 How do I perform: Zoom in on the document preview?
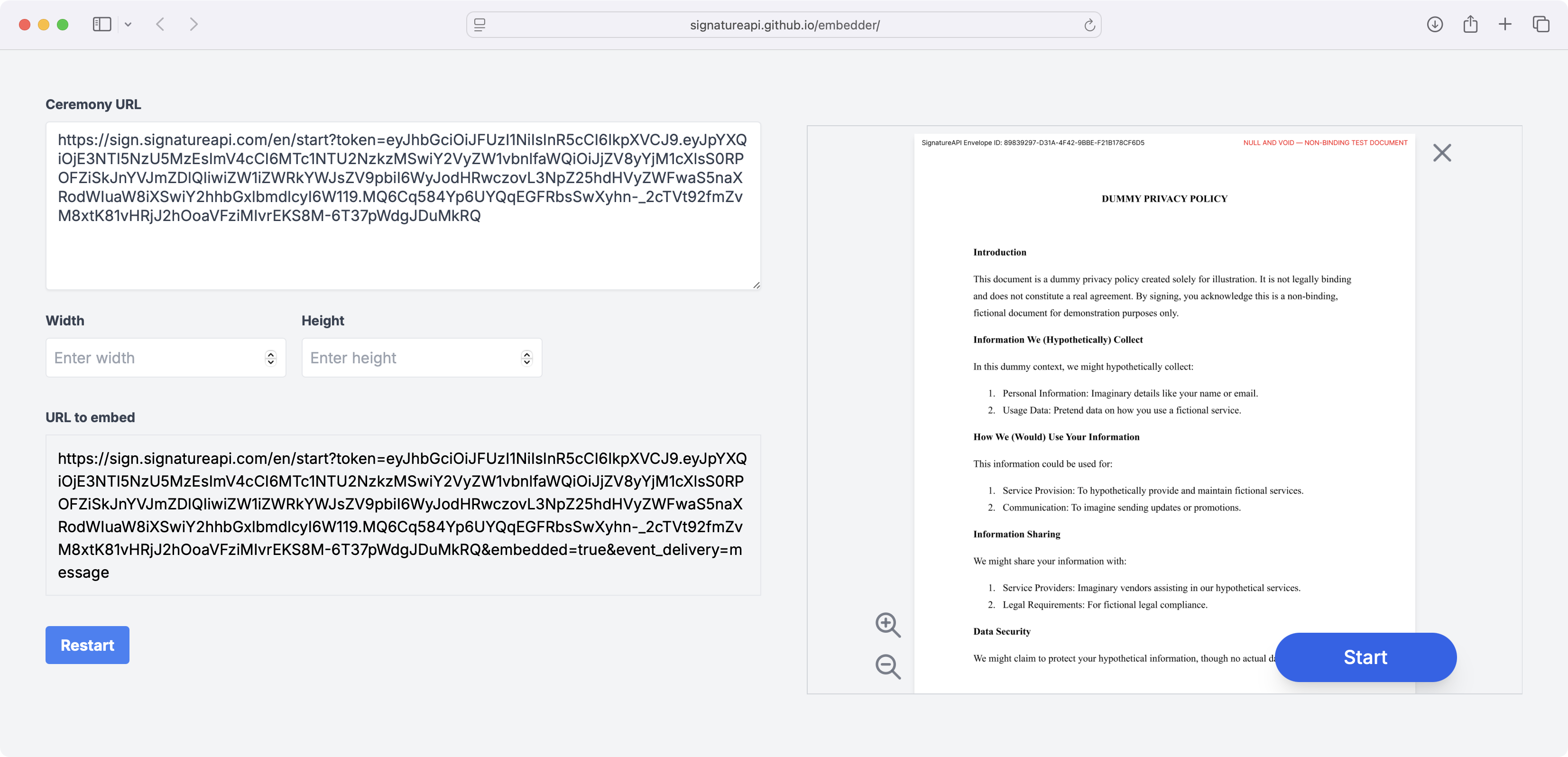pos(887,626)
